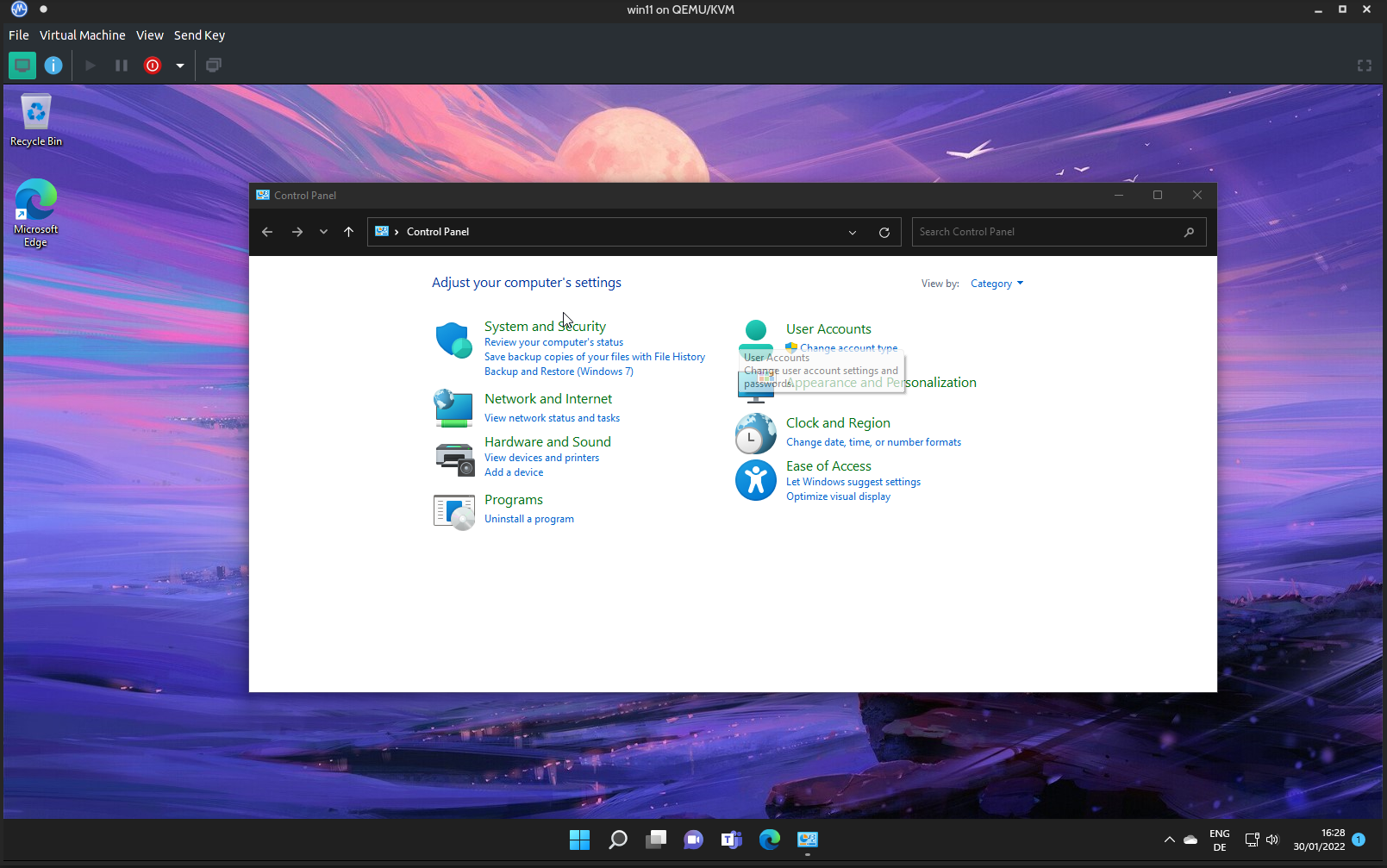Screen dimensions: 1387x868
Task: Refresh the Control Panel view
Action: pyautogui.click(x=884, y=232)
